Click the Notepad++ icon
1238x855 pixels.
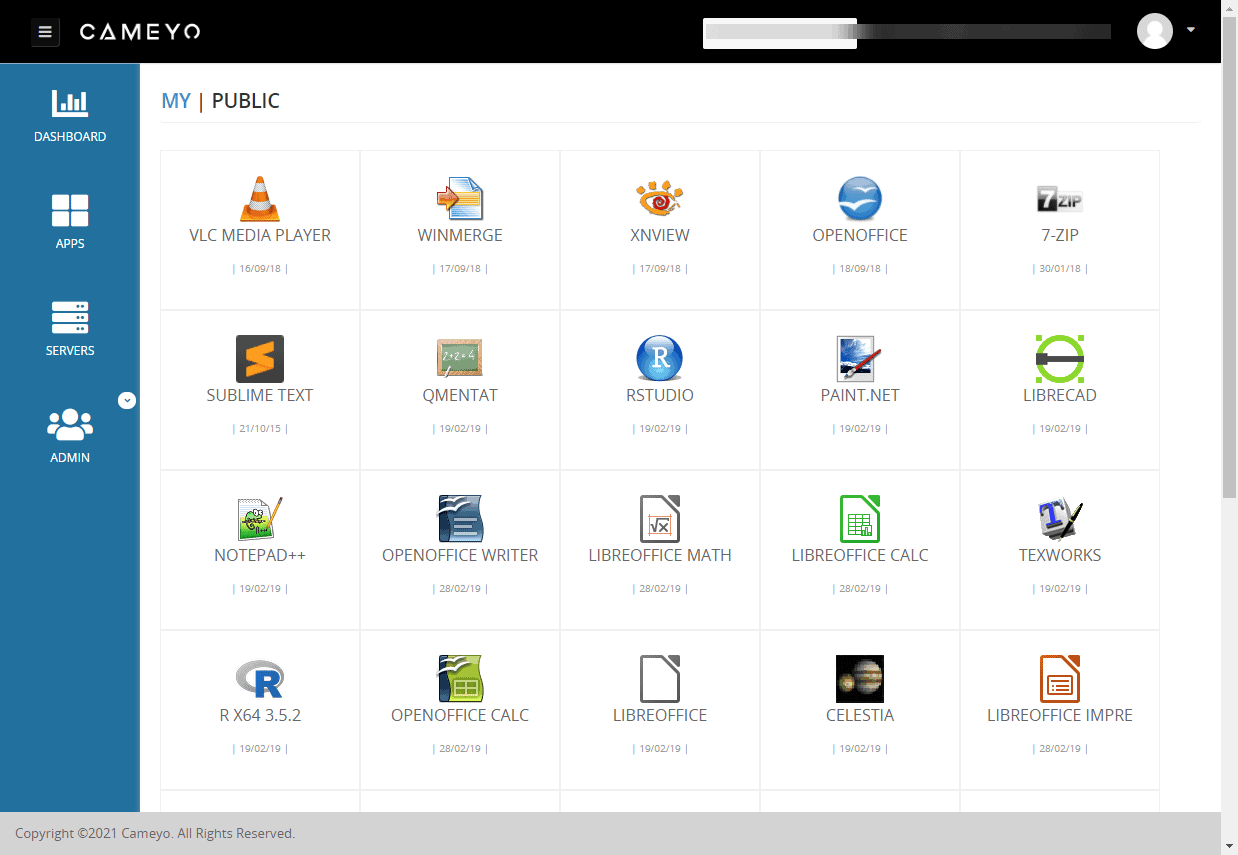pyautogui.click(x=260, y=518)
